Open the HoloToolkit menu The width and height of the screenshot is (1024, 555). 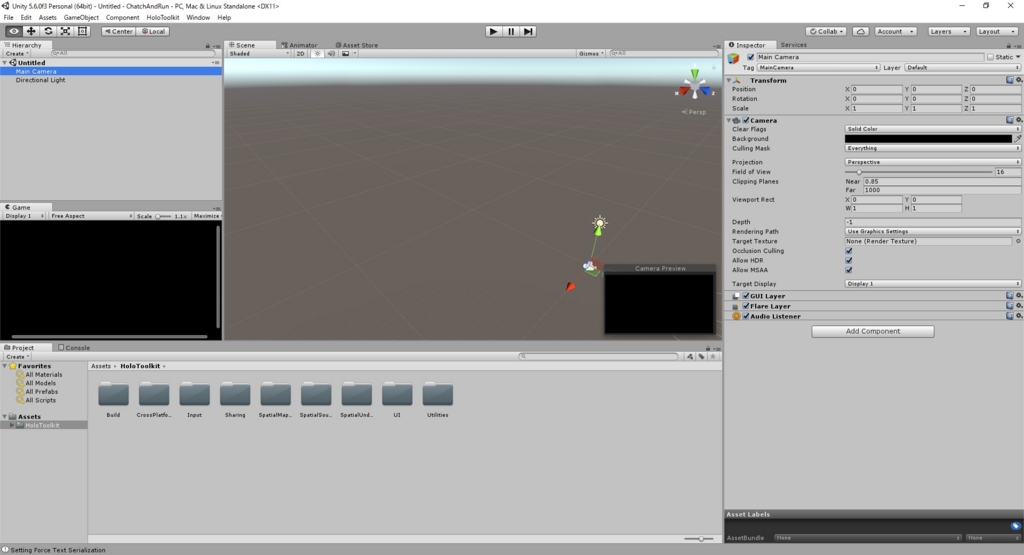pyautogui.click(x=163, y=18)
